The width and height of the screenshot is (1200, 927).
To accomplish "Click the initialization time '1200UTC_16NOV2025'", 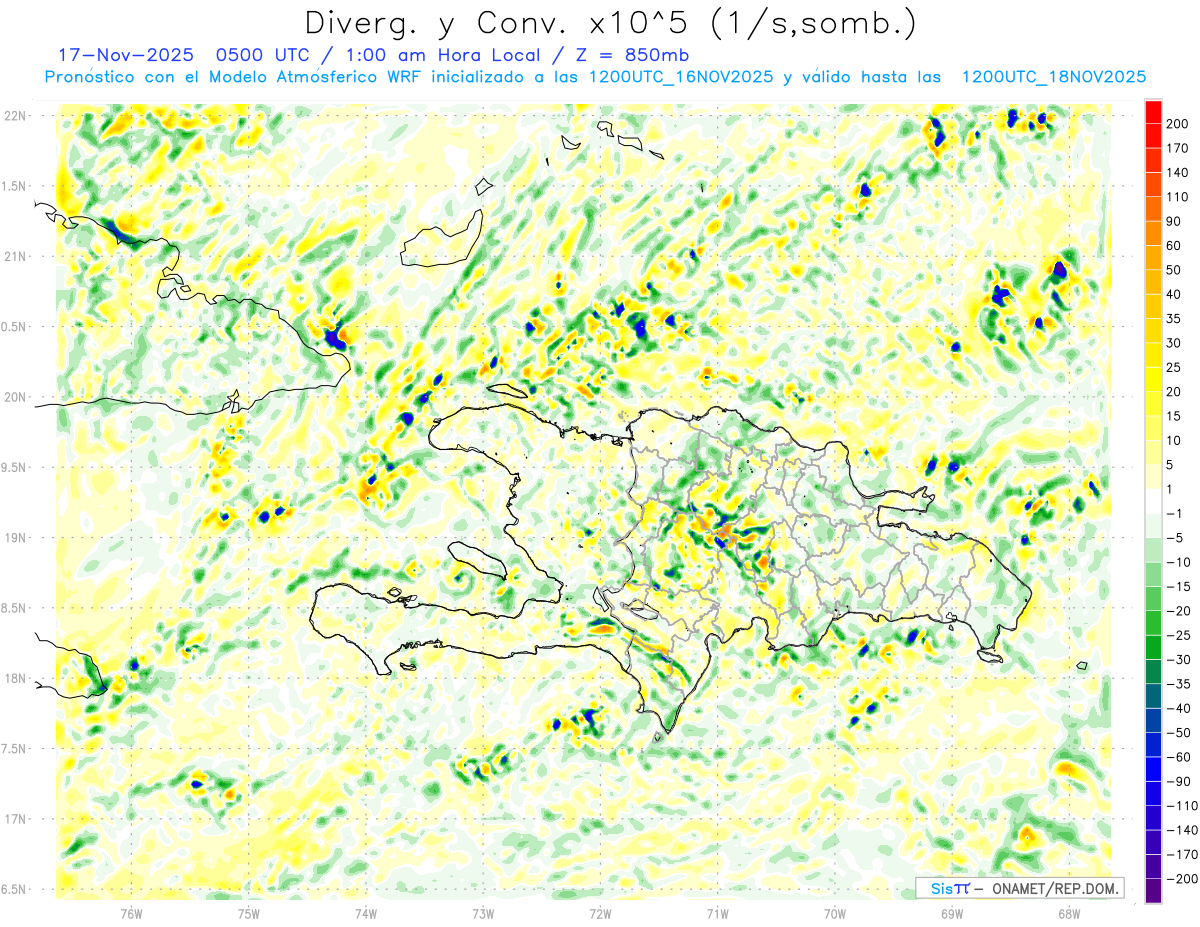I will click(679, 77).
